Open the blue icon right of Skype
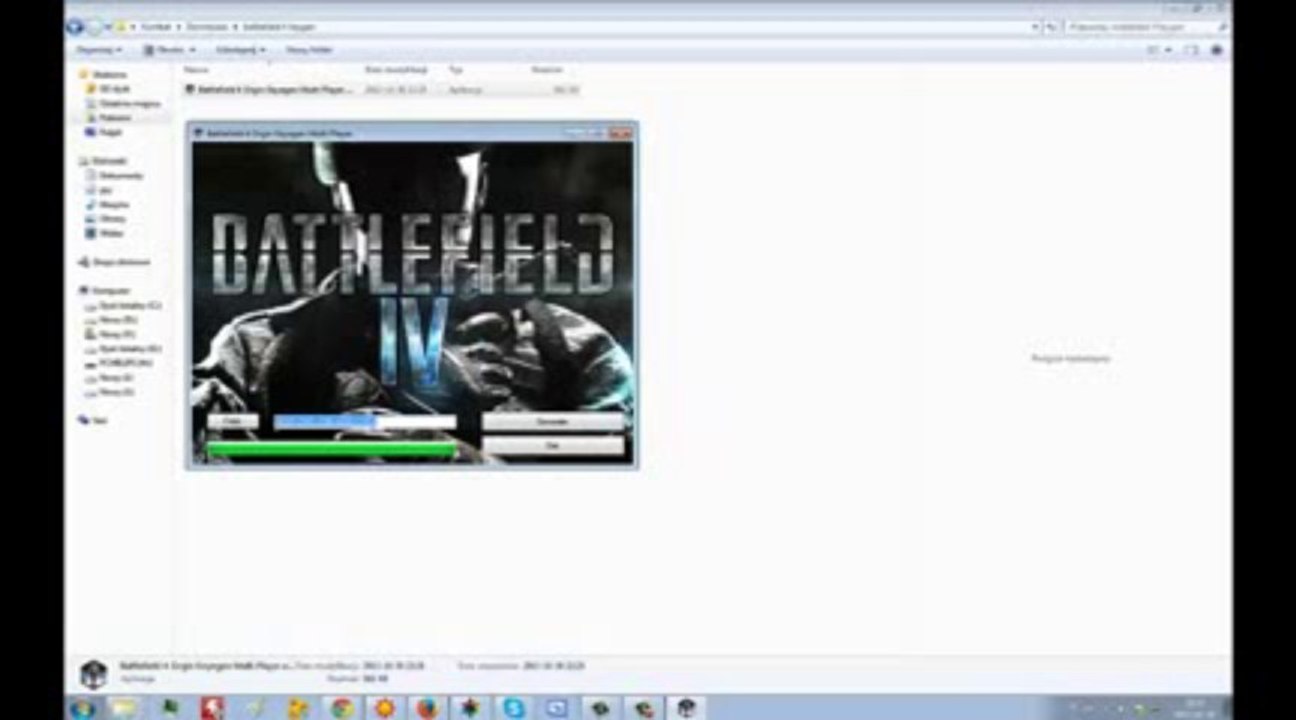 click(557, 708)
